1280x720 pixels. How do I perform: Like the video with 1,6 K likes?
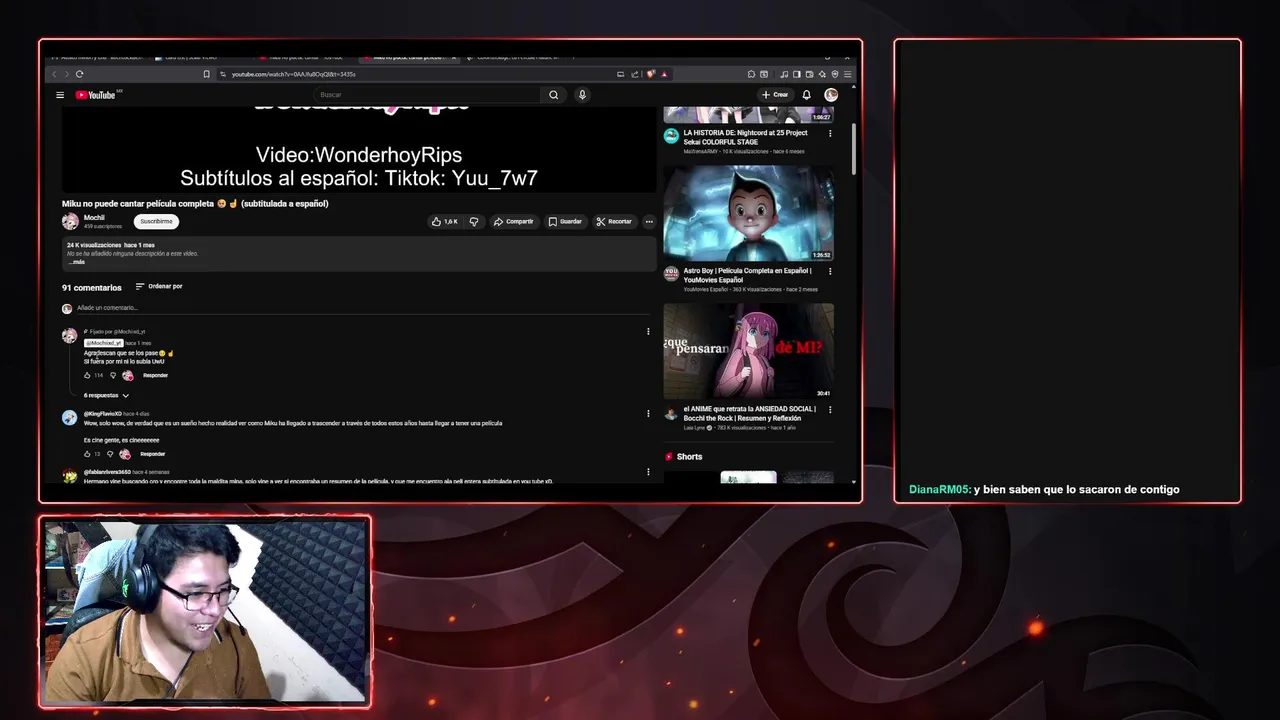point(445,222)
